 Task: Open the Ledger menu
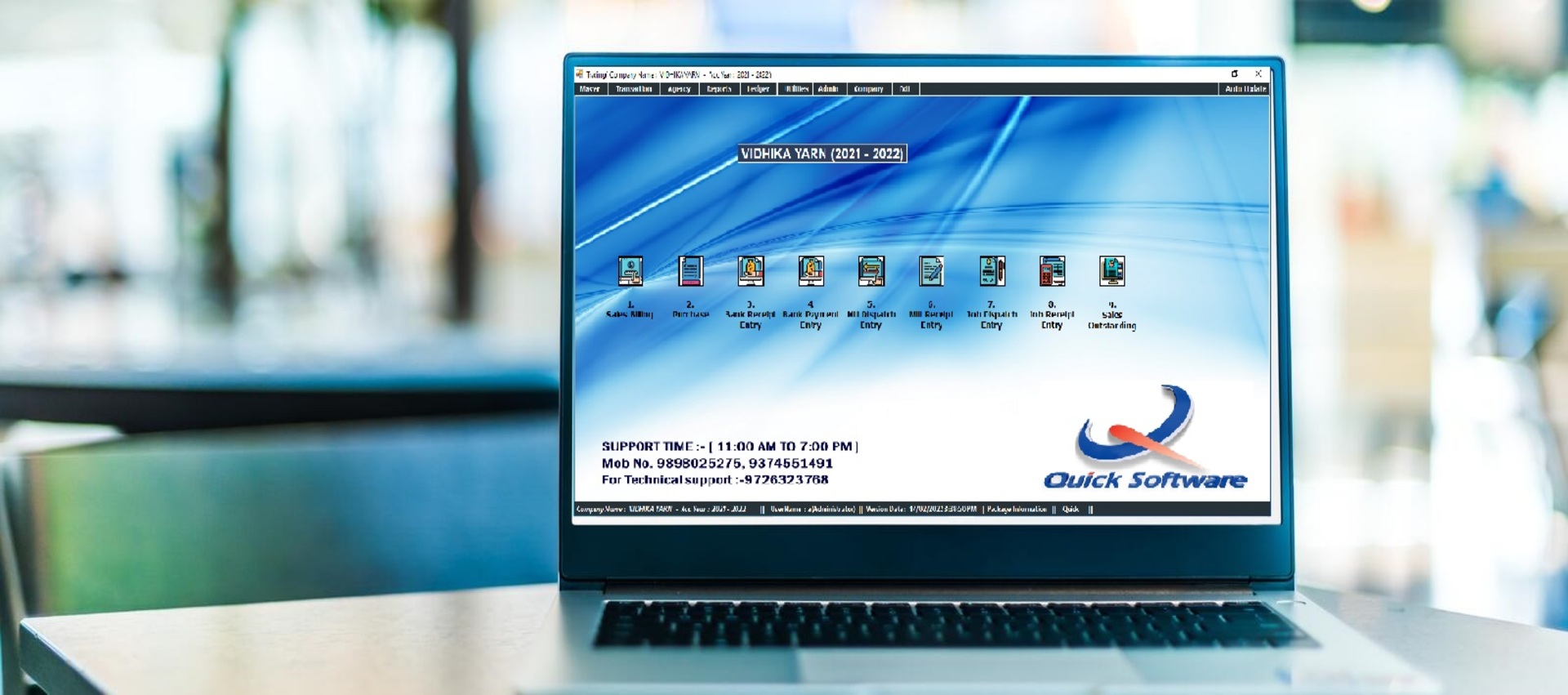pos(758,89)
